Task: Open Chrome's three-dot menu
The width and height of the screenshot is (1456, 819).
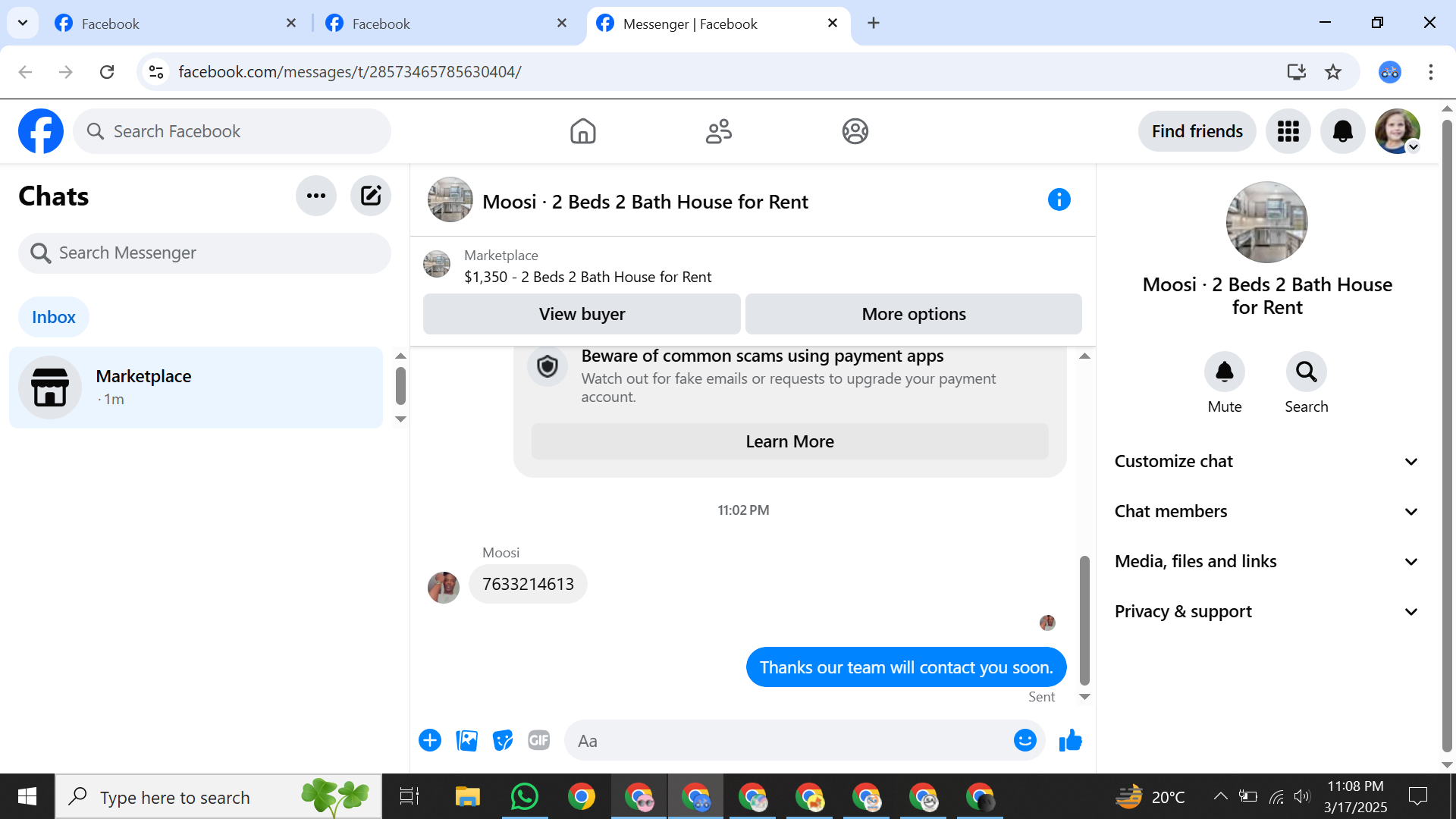Action: pos(1431,71)
